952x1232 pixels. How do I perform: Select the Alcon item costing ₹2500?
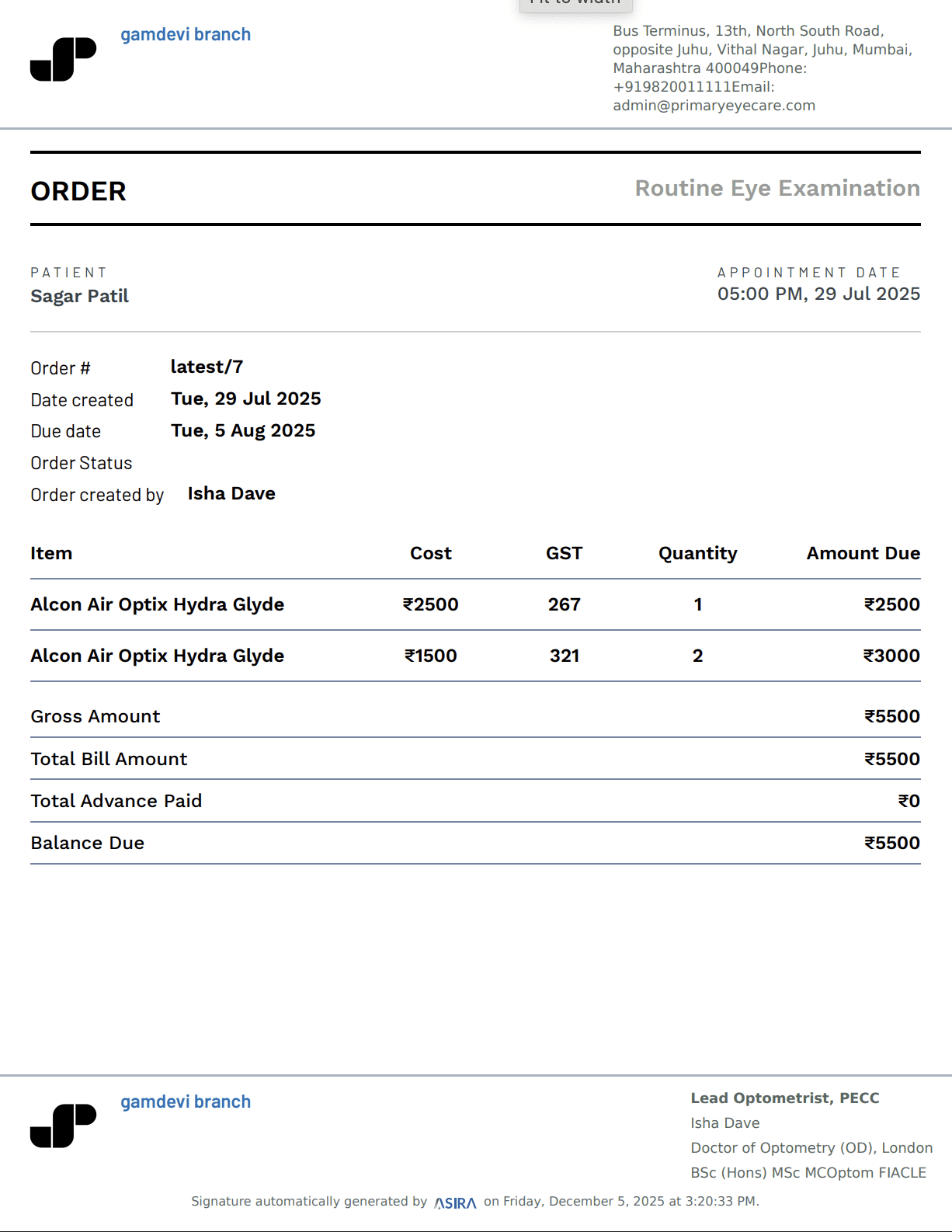click(158, 604)
